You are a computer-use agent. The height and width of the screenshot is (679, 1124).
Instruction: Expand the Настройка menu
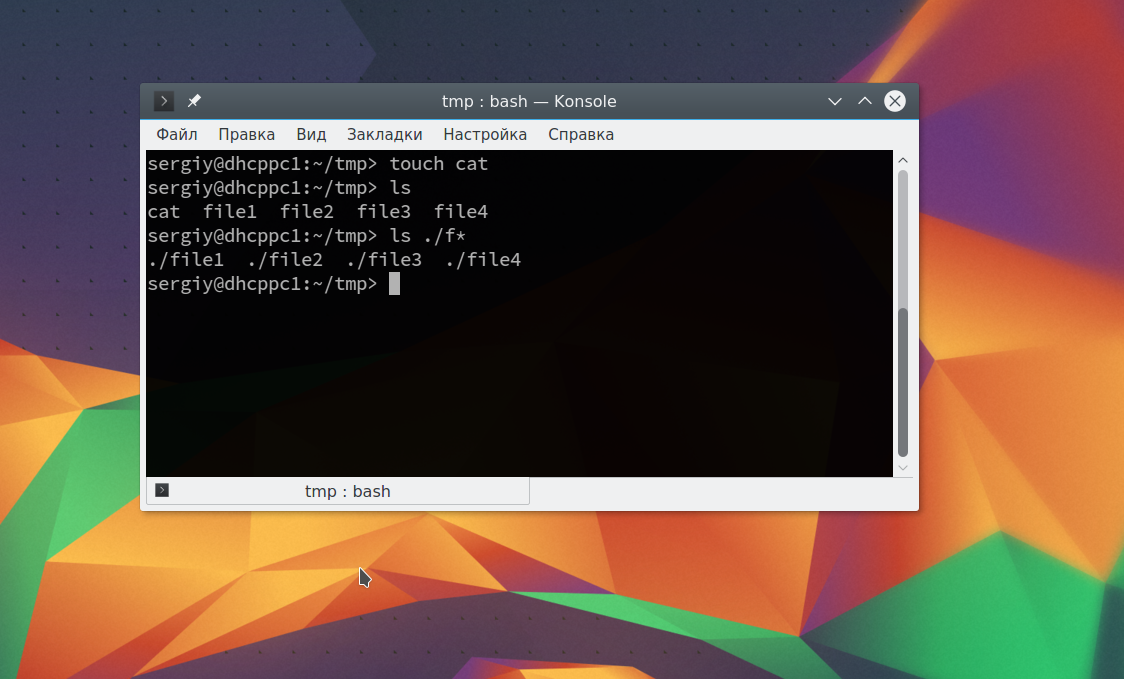[x=485, y=134]
